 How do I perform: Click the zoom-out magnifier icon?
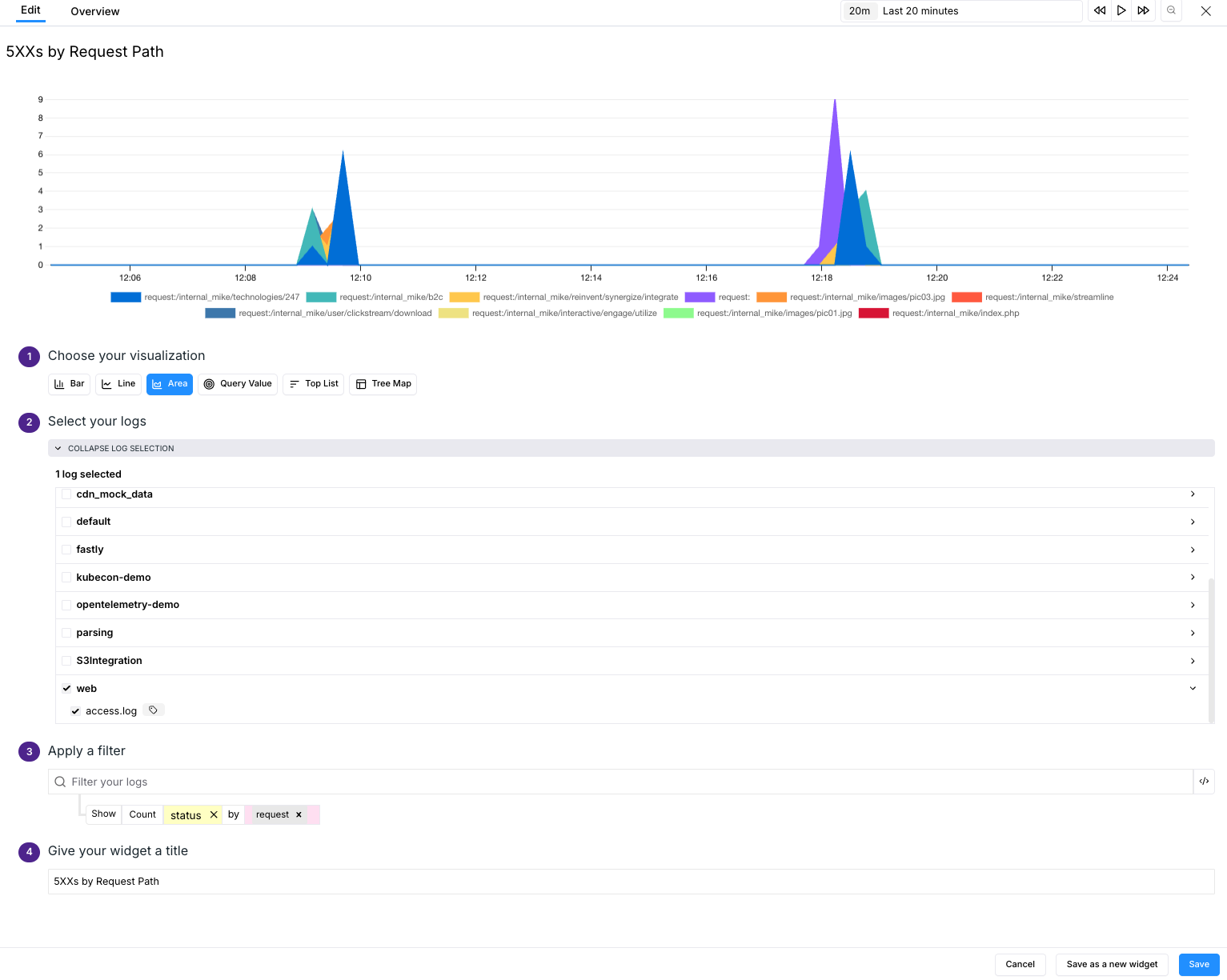pyautogui.click(x=1171, y=10)
